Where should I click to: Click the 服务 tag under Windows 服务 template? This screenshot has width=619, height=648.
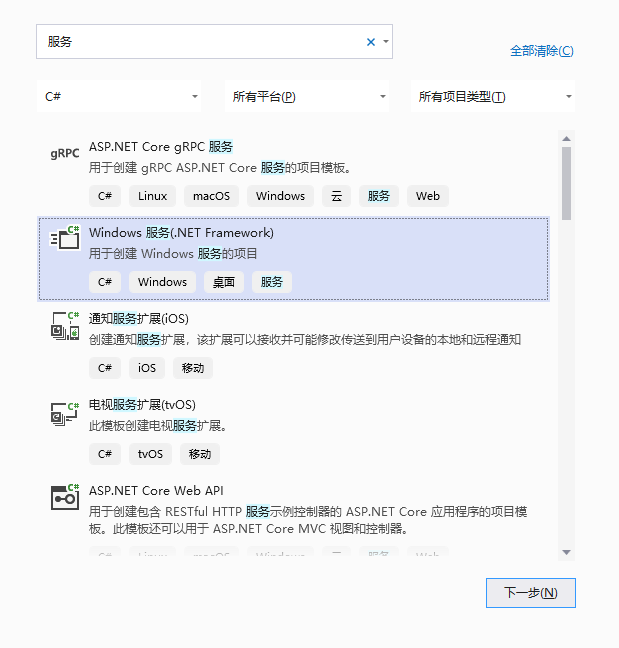point(272,282)
